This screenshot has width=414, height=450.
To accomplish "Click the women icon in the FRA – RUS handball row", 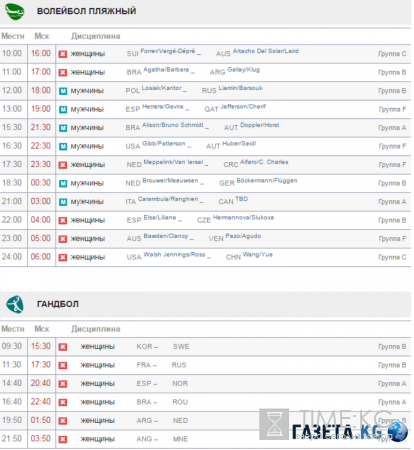I will click(63, 365).
